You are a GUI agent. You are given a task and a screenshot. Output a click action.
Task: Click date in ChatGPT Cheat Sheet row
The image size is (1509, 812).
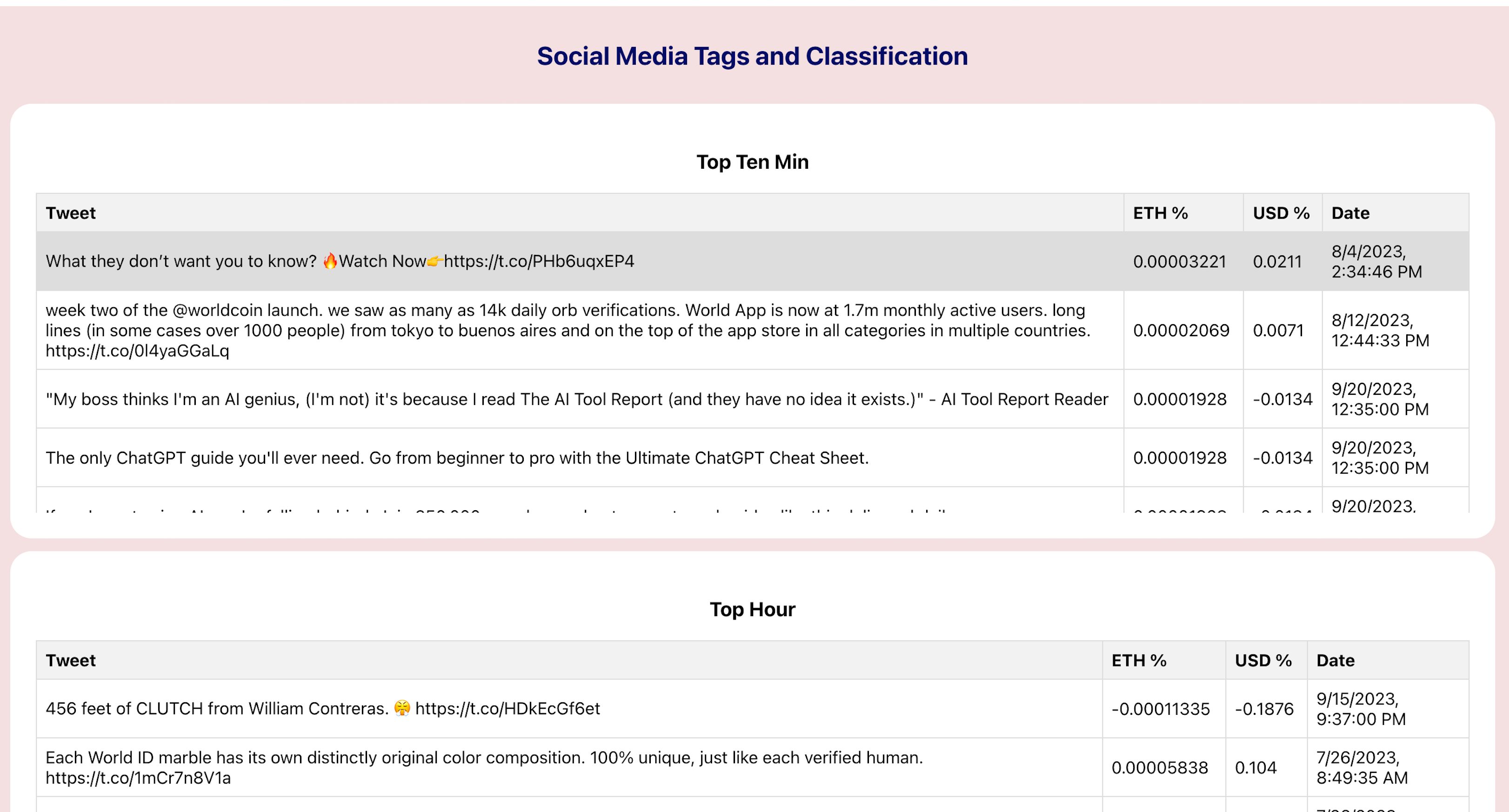[1380, 458]
